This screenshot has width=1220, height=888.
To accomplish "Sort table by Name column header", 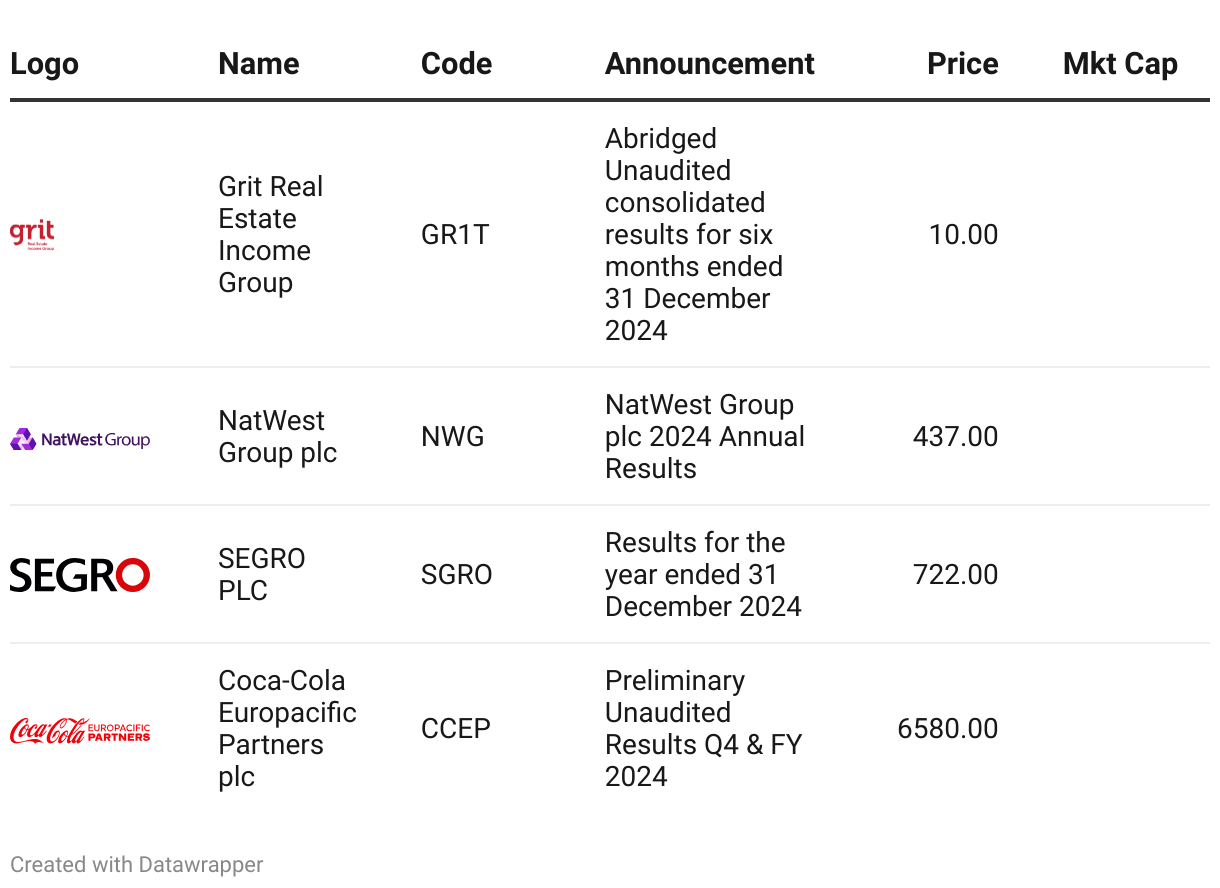I will 258,64.
